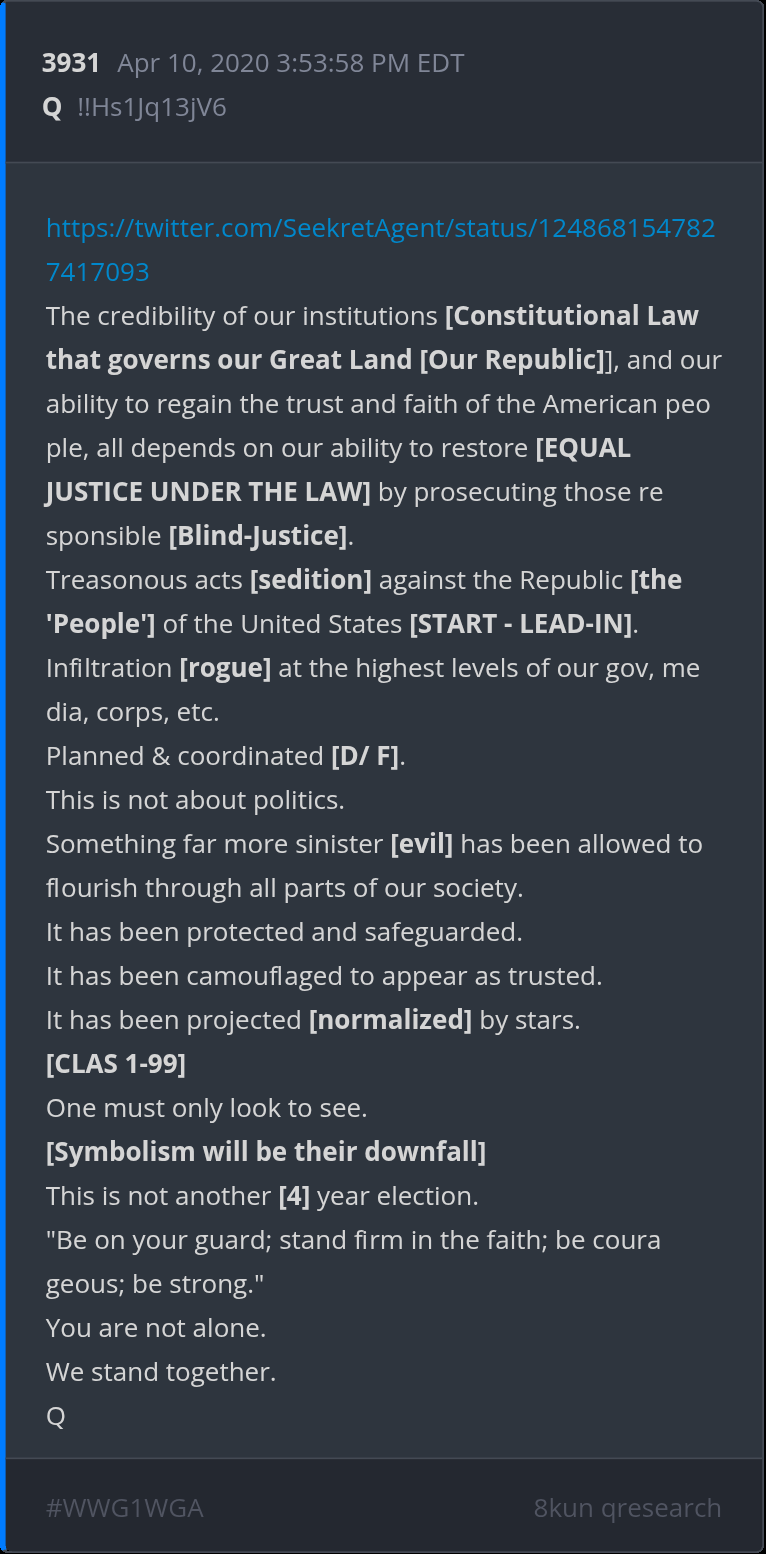Image resolution: width=766 pixels, height=1554 pixels.
Task: Click the tripcode !!Hs1Jq13jV6
Action: point(152,108)
